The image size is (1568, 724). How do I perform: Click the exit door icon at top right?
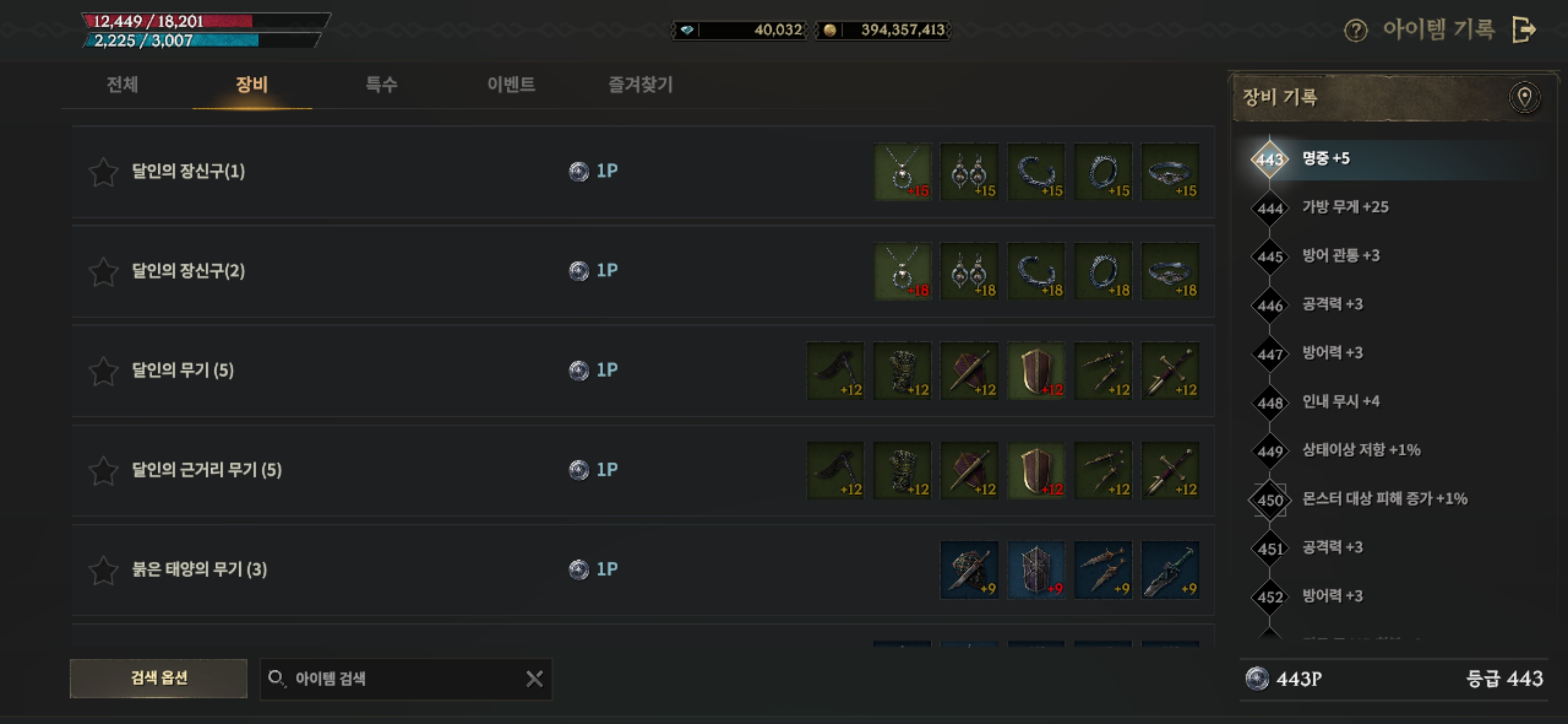pyautogui.click(x=1524, y=29)
